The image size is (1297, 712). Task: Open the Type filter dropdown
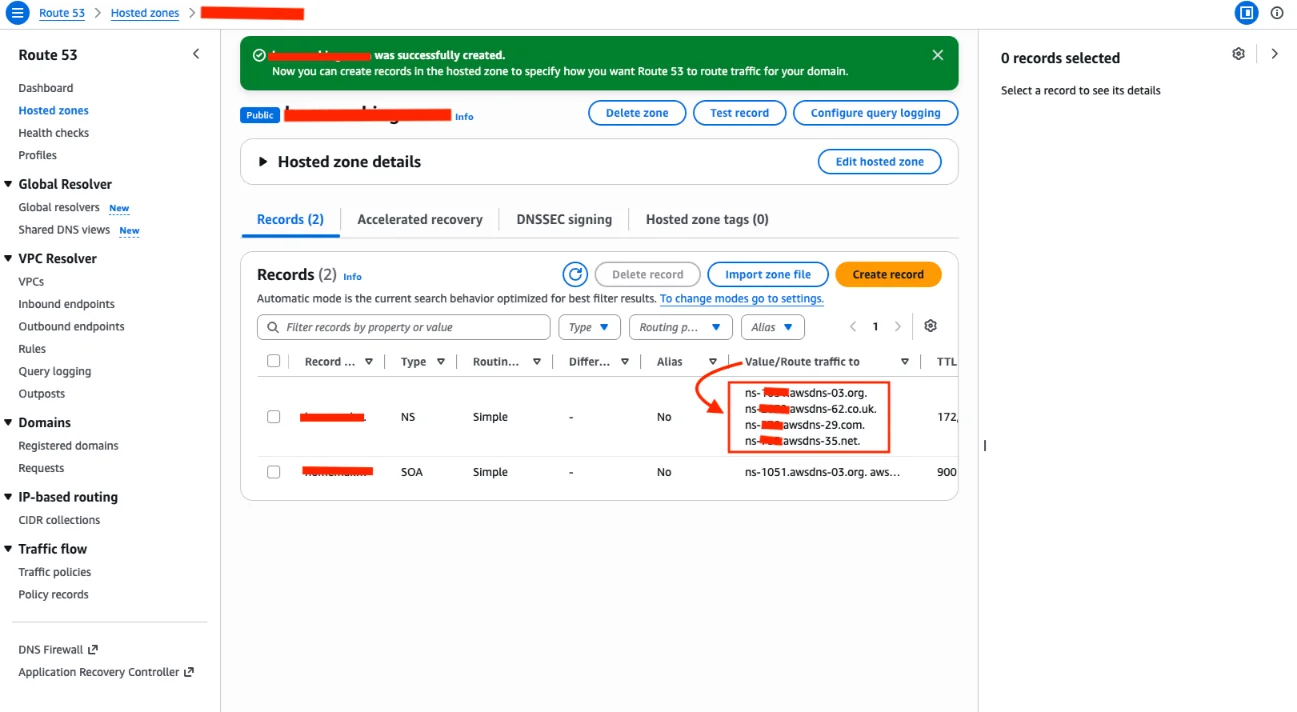coord(590,327)
